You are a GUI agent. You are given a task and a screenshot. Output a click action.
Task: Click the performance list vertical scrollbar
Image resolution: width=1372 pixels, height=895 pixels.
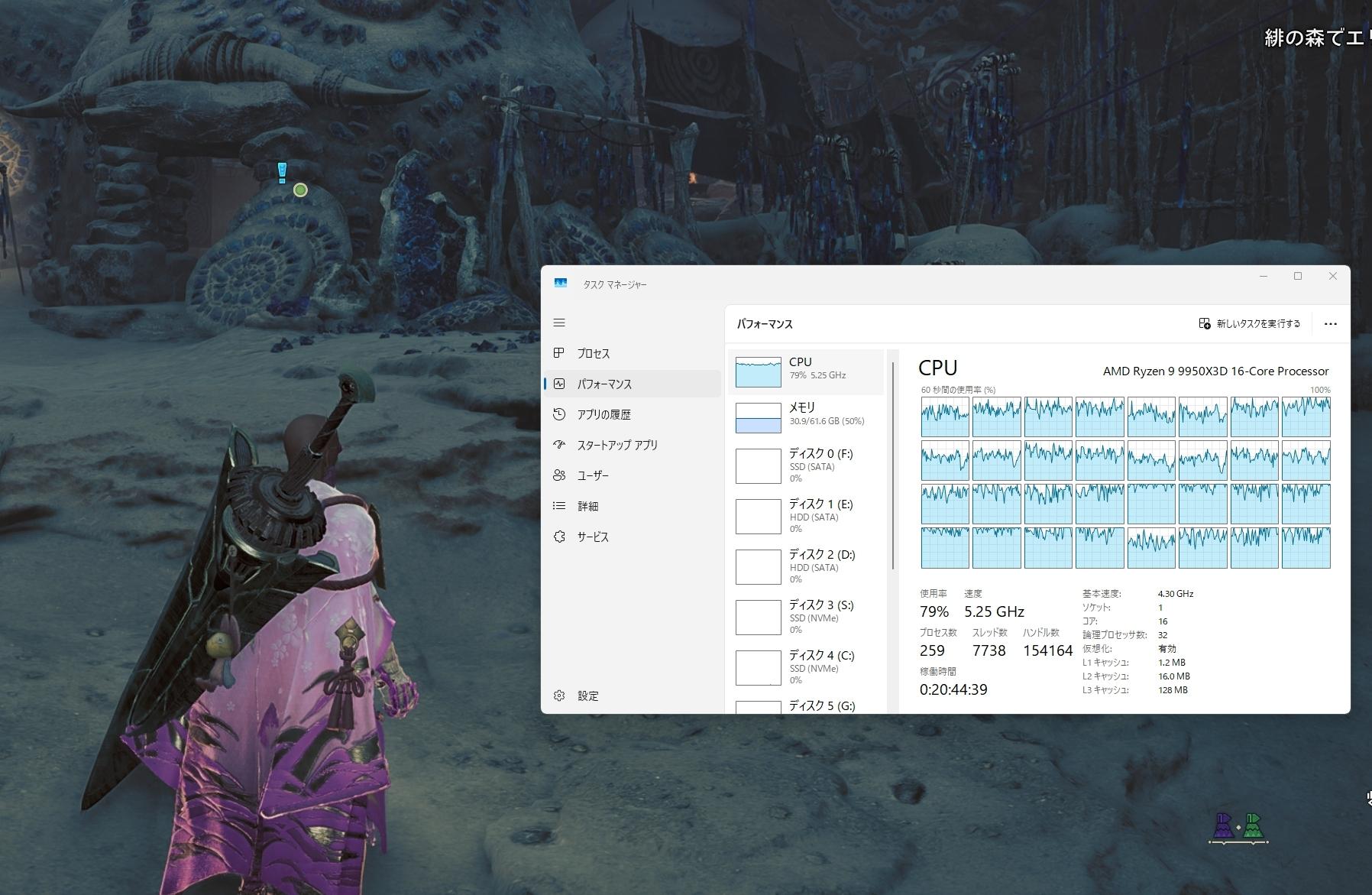coord(893,466)
